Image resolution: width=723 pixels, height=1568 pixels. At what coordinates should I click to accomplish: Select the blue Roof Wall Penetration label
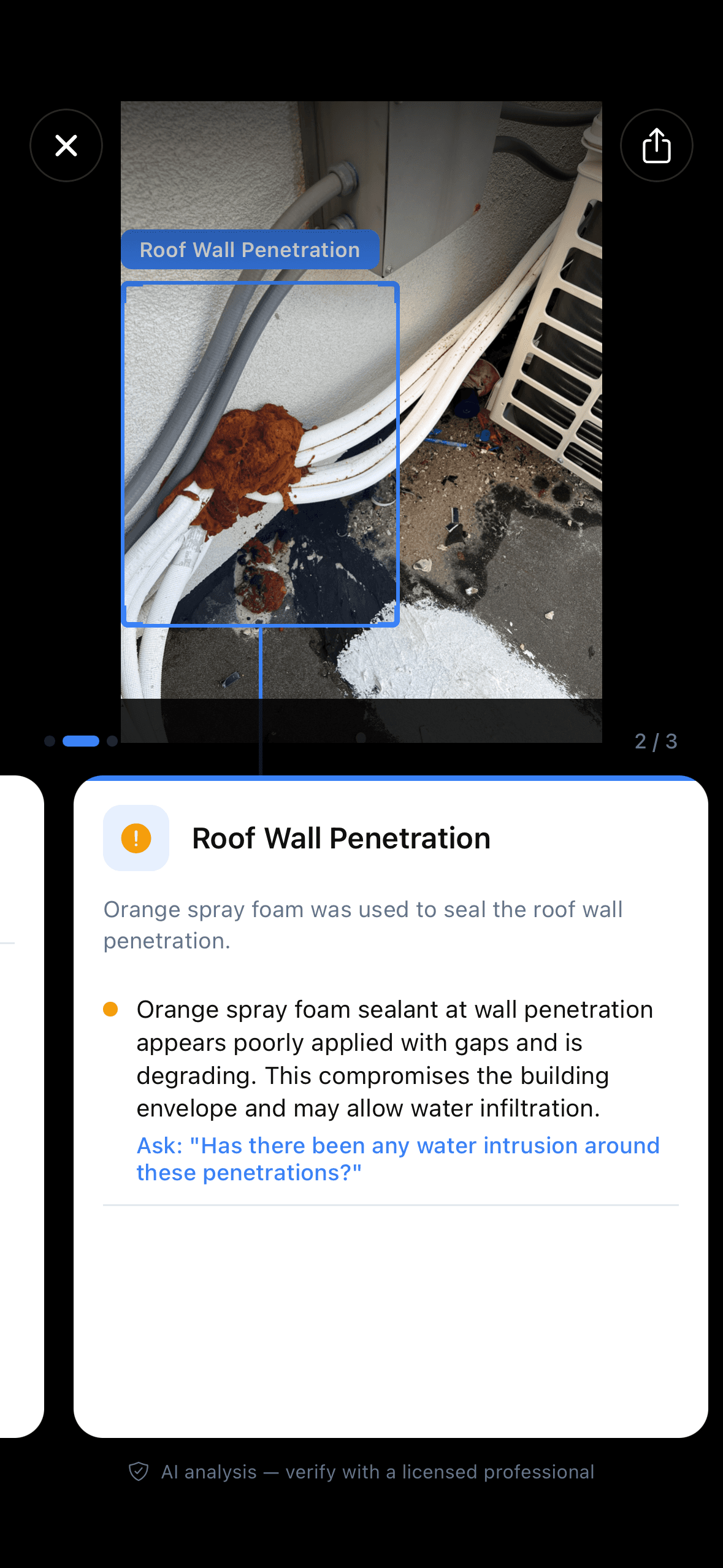(250, 250)
